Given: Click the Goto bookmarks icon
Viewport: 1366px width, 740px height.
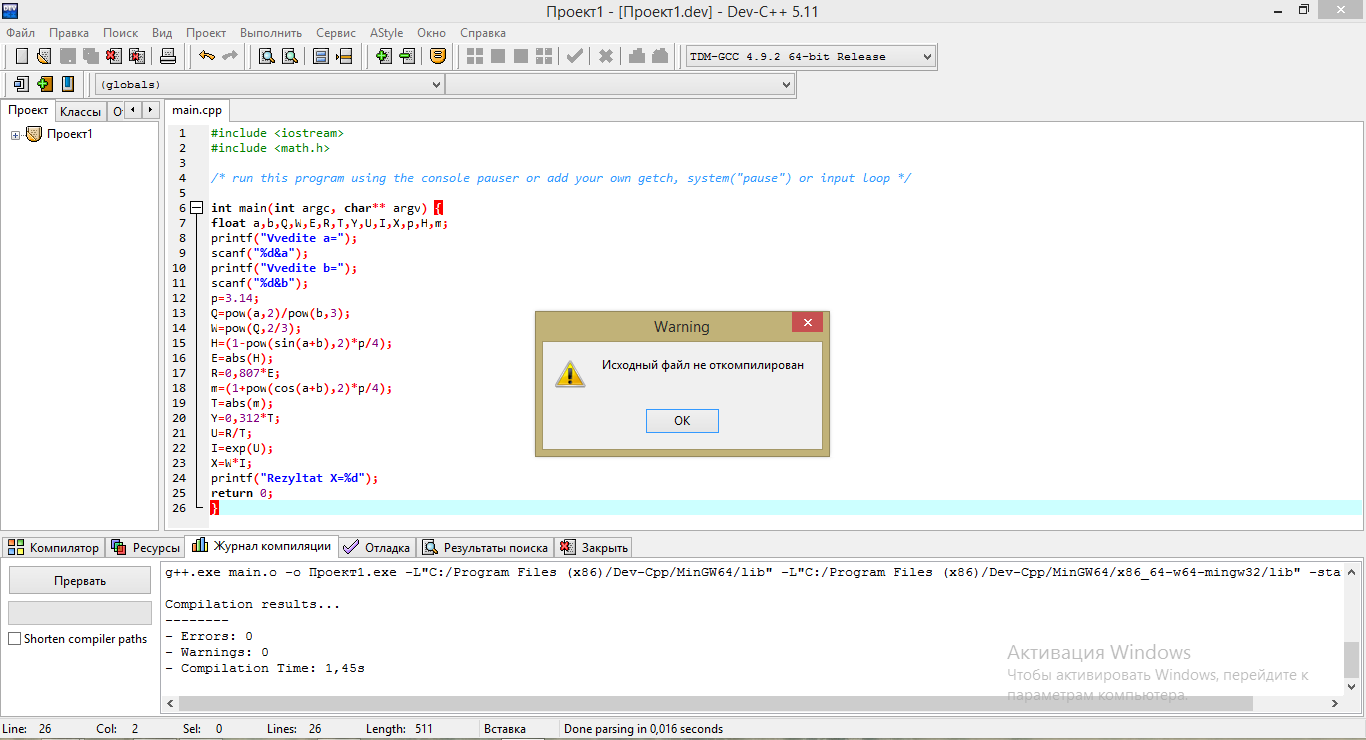Looking at the screenshot, I should pyautogui.click(x=68, y=84).
